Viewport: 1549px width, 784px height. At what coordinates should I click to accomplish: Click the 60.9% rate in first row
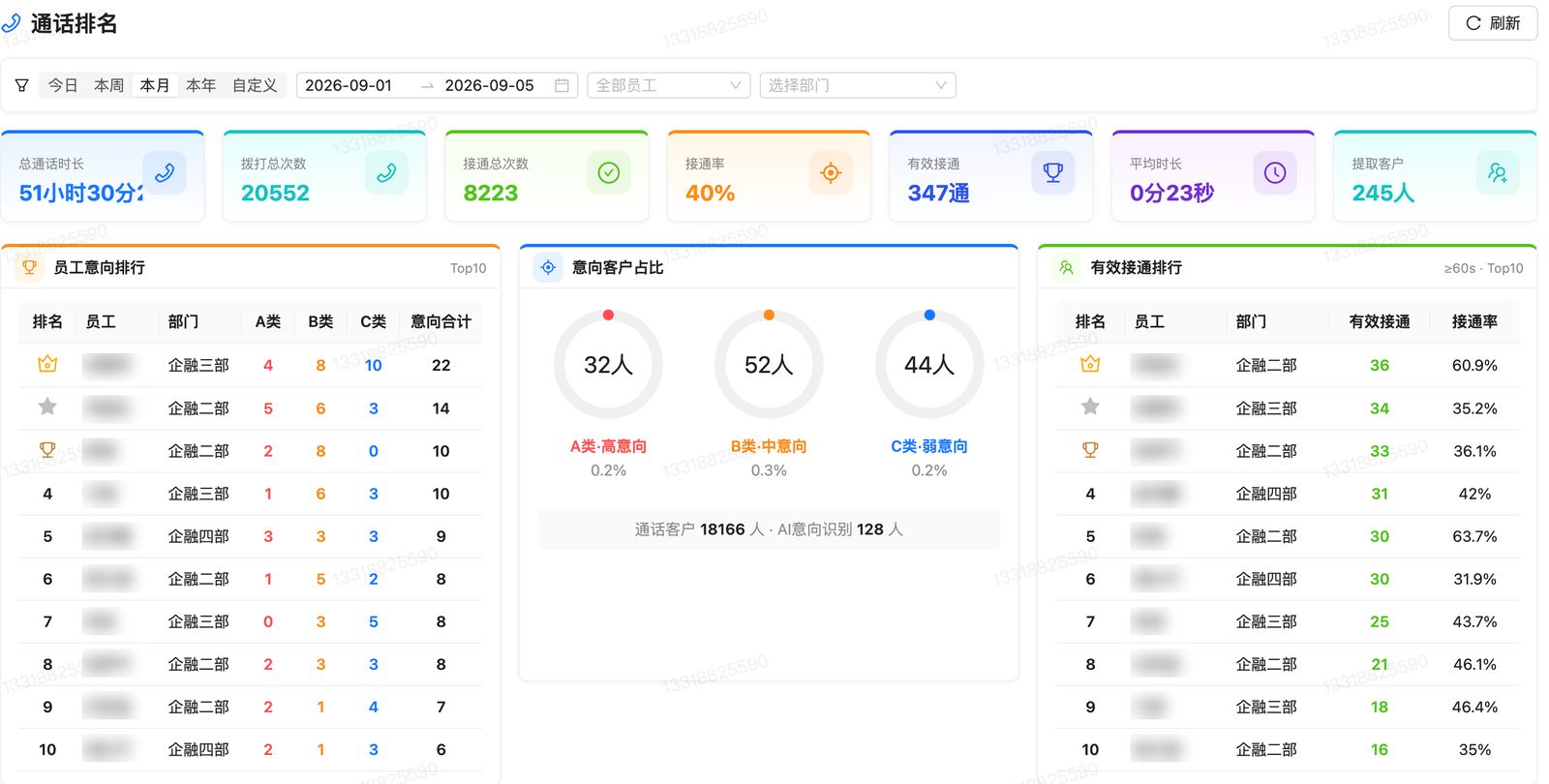[1474, 365]
